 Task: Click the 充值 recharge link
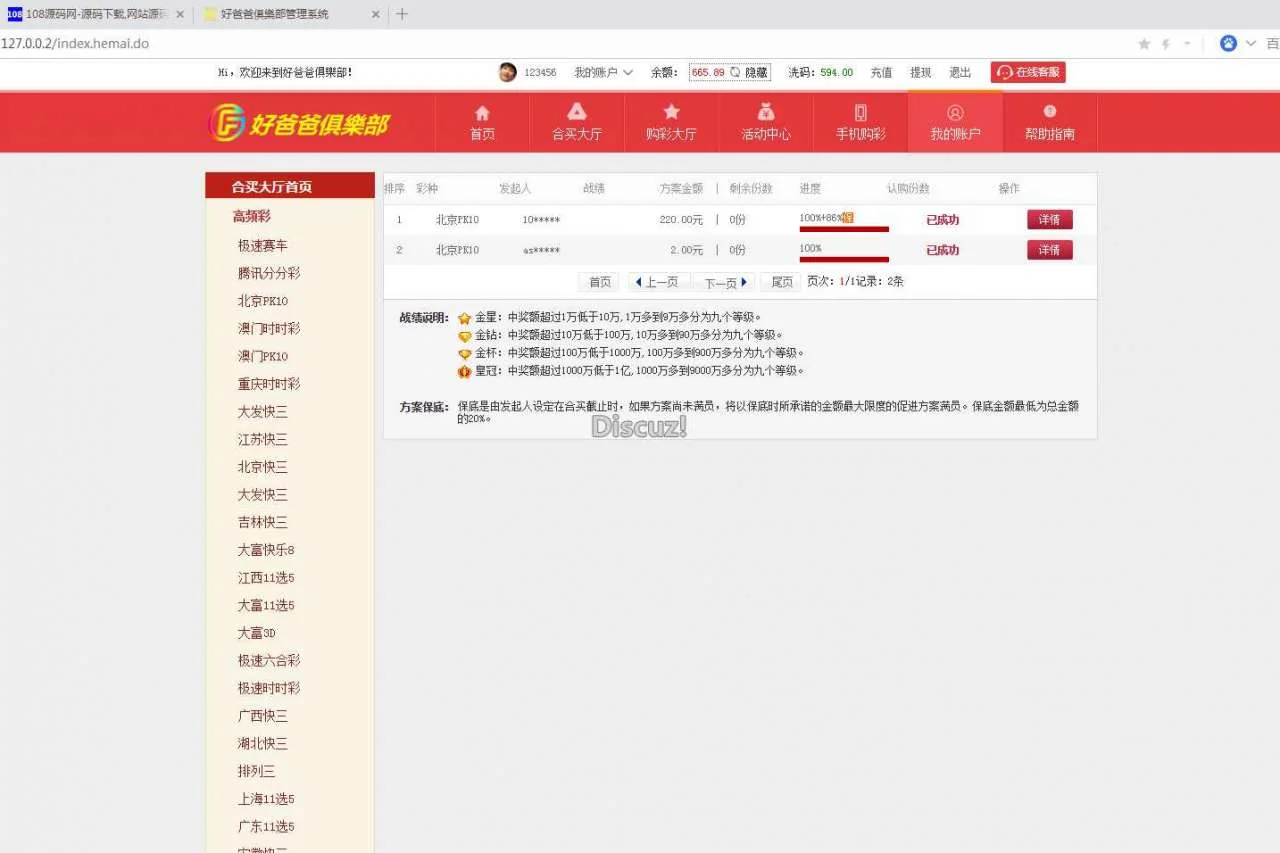click(x=881, y=72)
